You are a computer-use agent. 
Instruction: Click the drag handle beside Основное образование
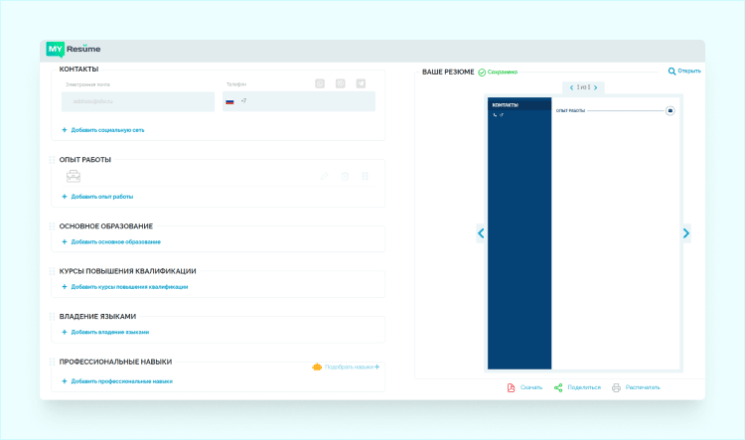pos(53,227)
